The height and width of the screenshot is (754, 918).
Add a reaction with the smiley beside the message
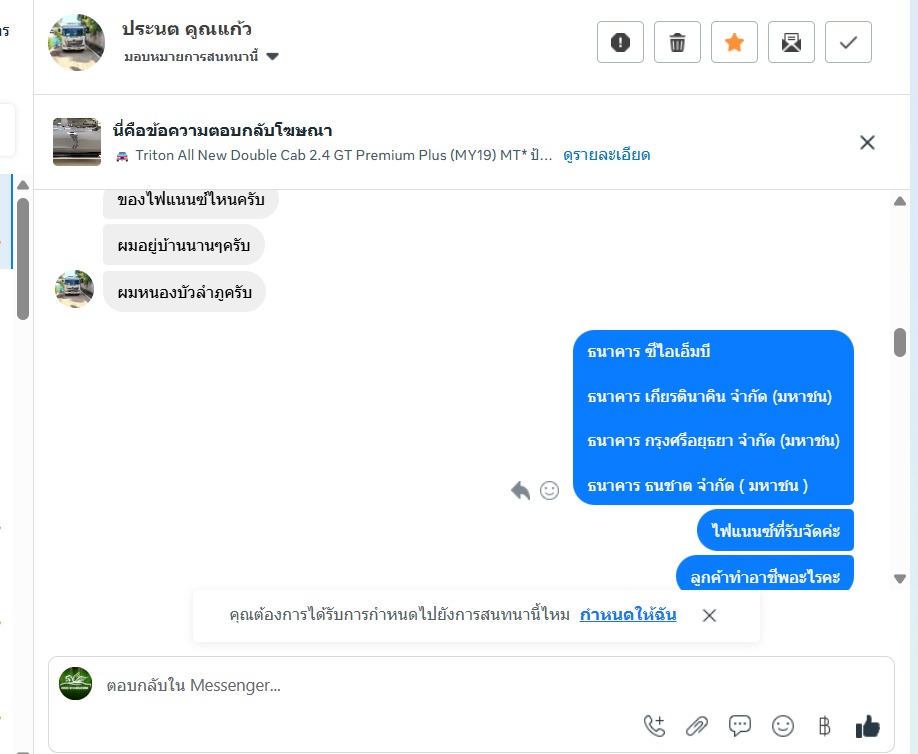coord(549,491)
